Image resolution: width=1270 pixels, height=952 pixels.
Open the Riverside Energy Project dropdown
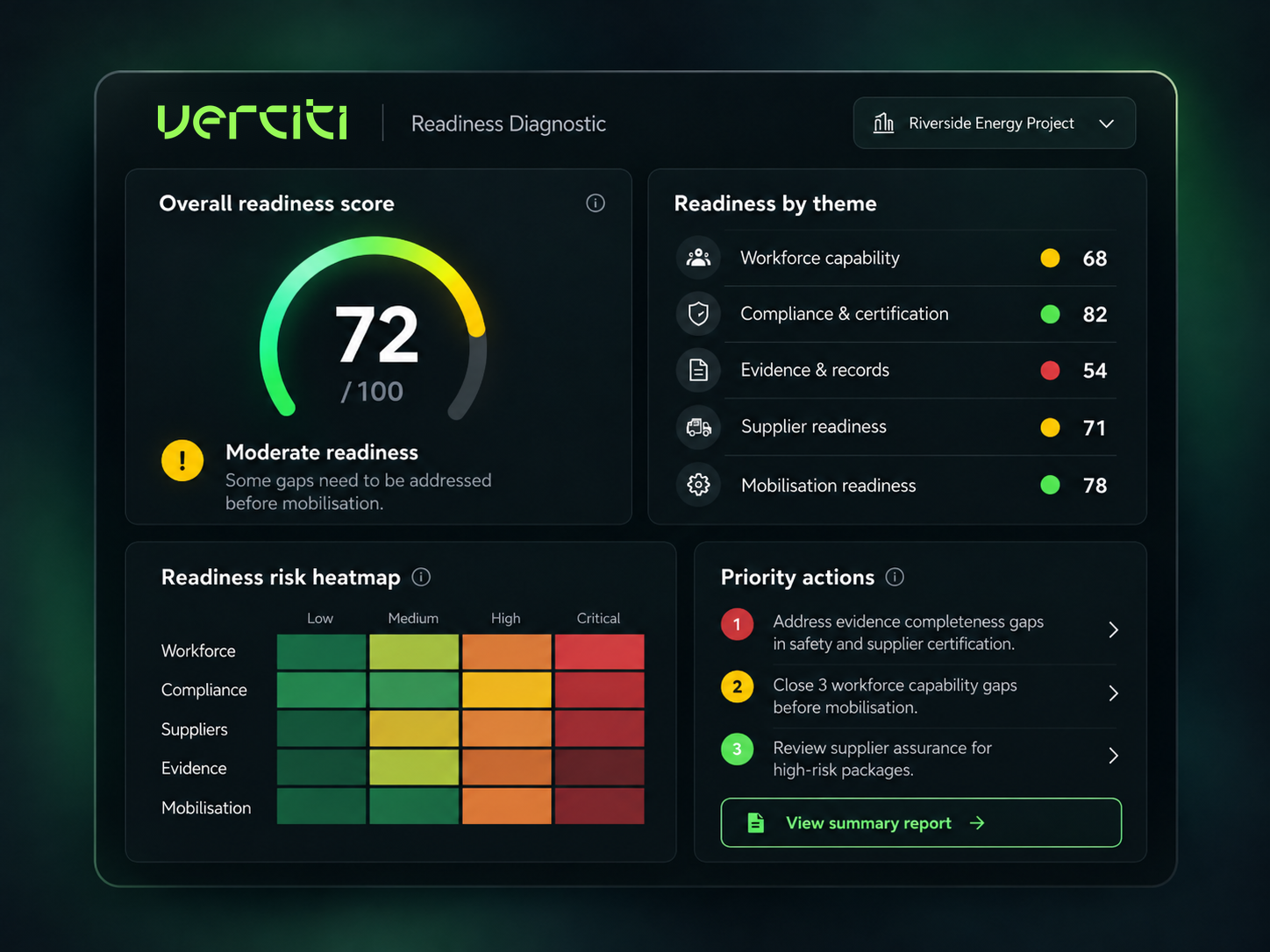tap(995, 123)
